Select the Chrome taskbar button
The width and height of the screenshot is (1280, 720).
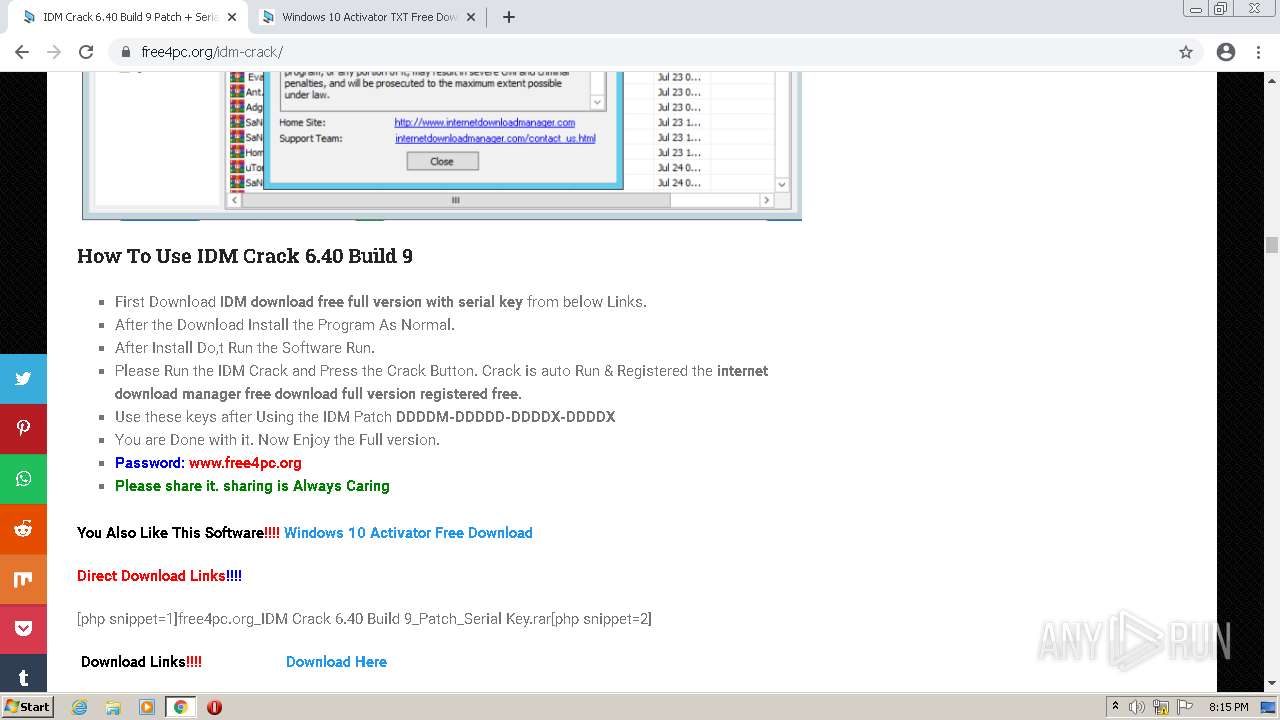(180, 707)
